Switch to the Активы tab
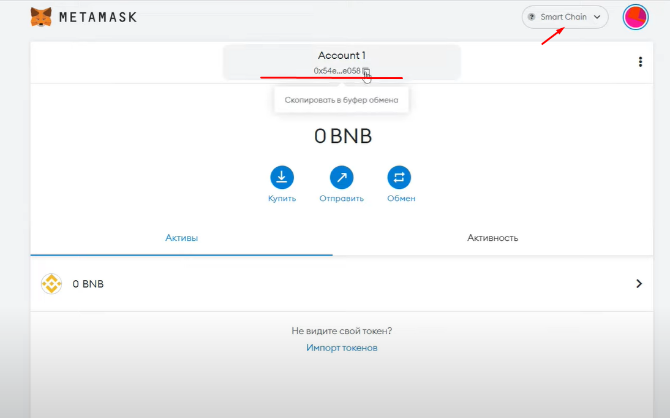Image resolution: width=670 pixels, height=418 pixels. click(182, 238)
